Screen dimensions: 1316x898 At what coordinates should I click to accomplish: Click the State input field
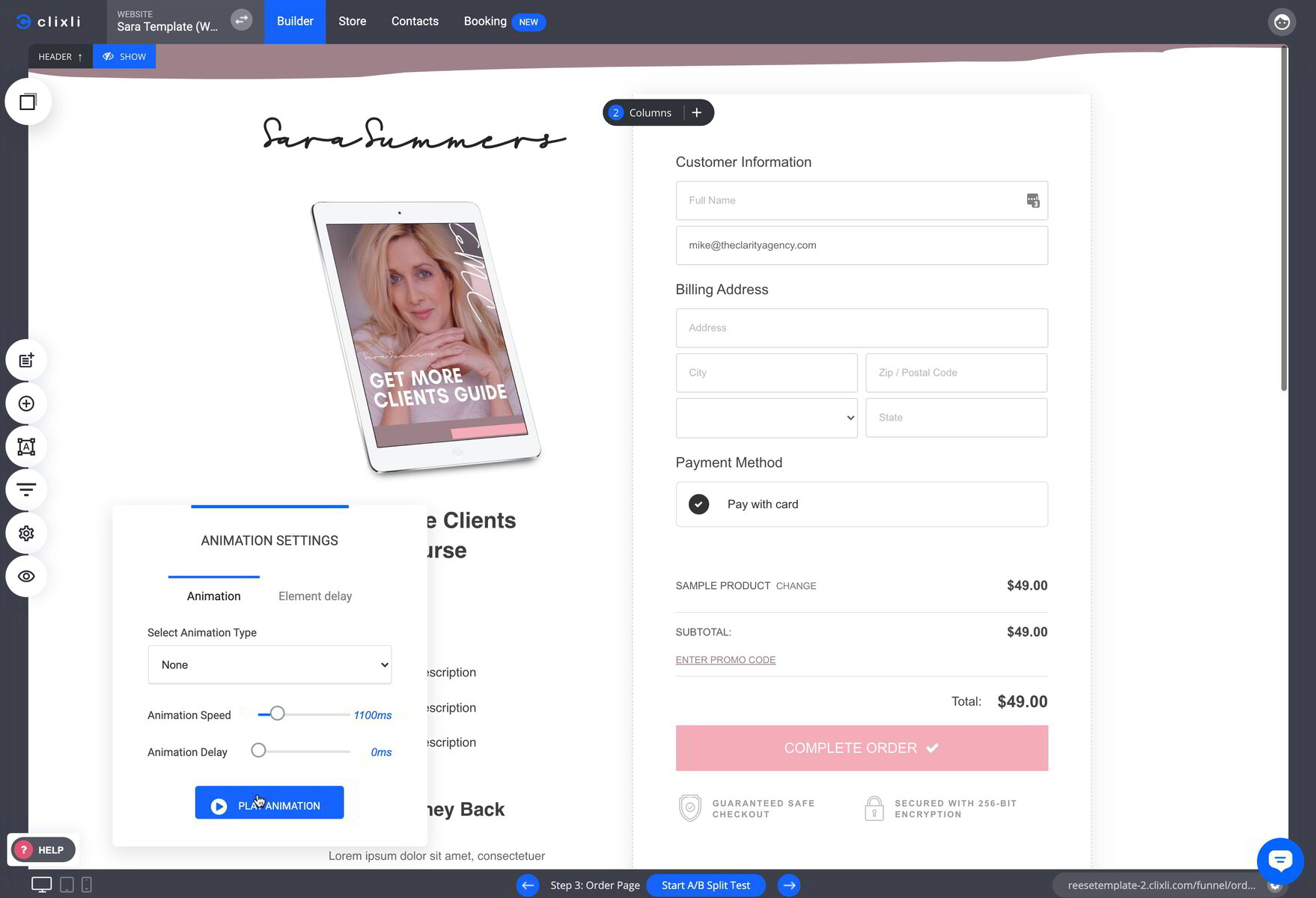tap(956, 418)
